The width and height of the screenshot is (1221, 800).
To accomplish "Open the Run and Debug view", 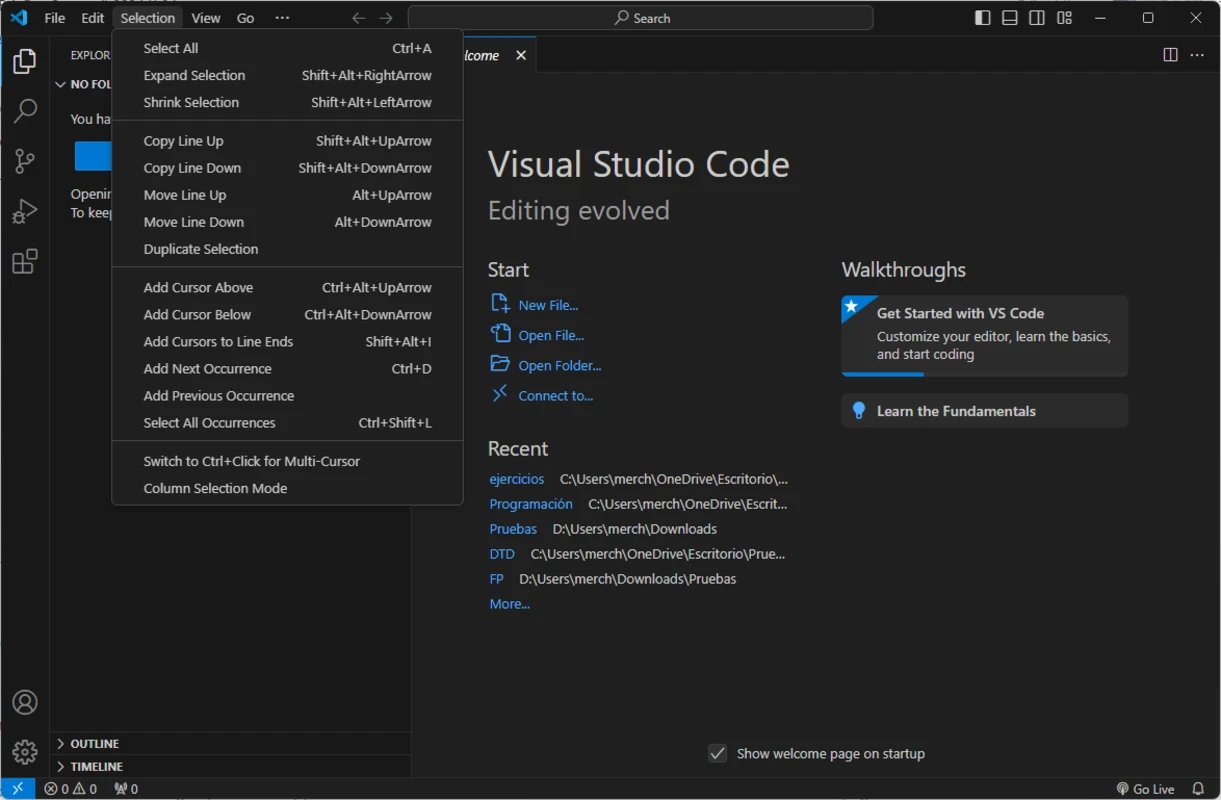I will click(25, 211).
